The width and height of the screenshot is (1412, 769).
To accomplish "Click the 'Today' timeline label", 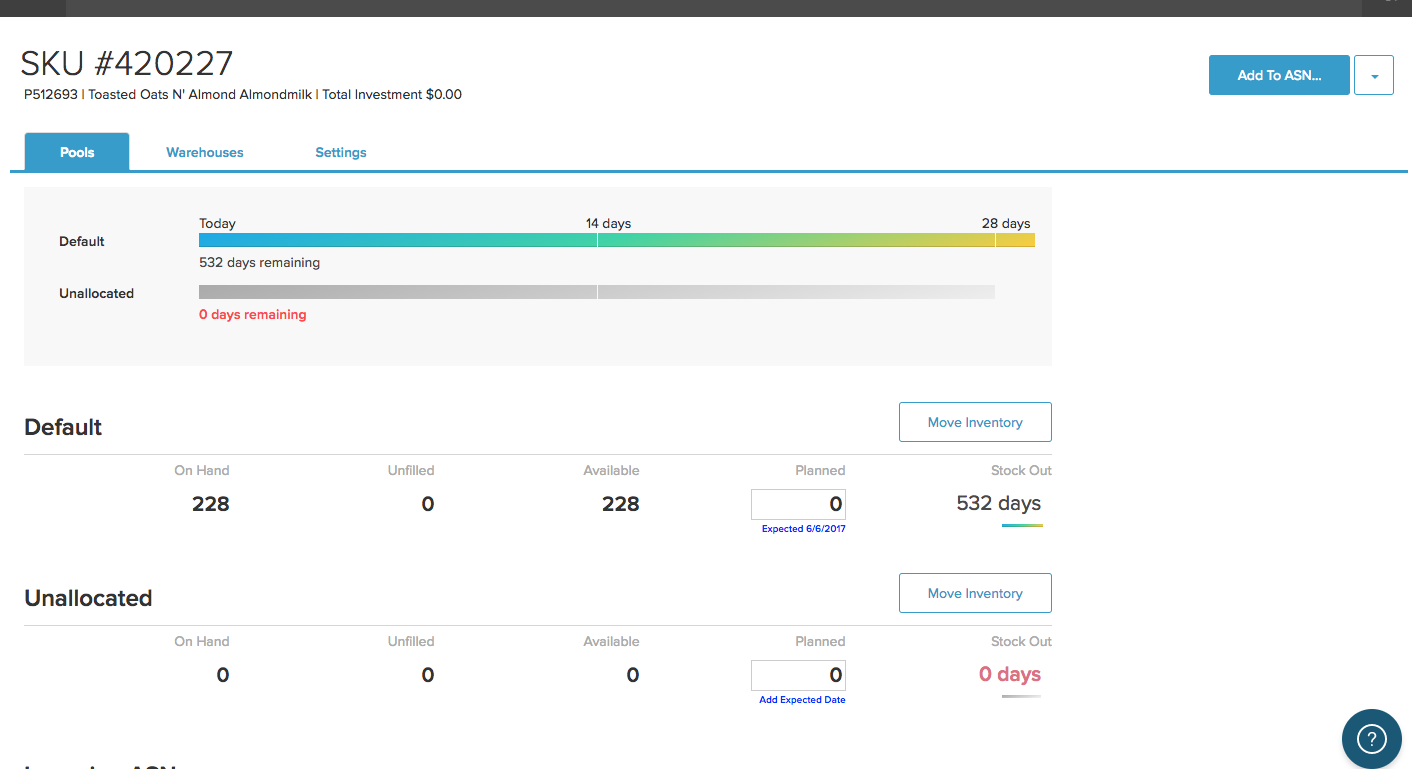I will coord(217,223).
